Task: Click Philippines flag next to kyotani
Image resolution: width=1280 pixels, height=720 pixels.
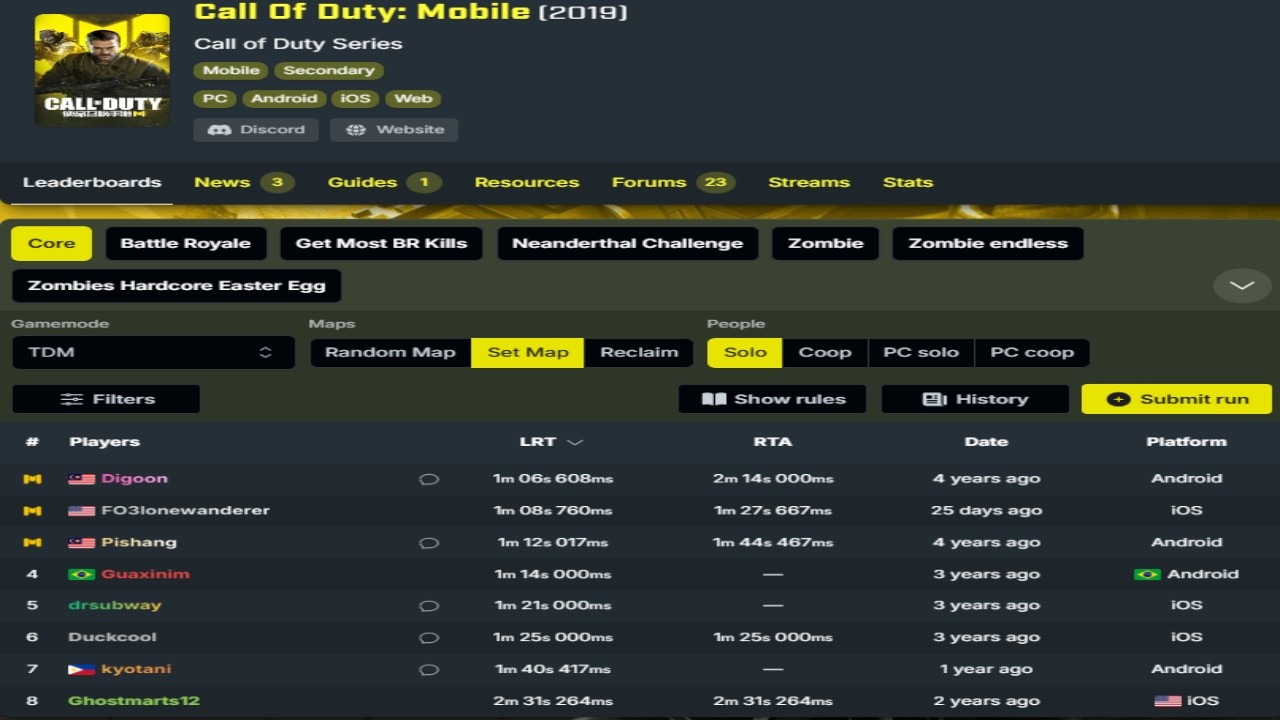Action: (x=81, y=670)
